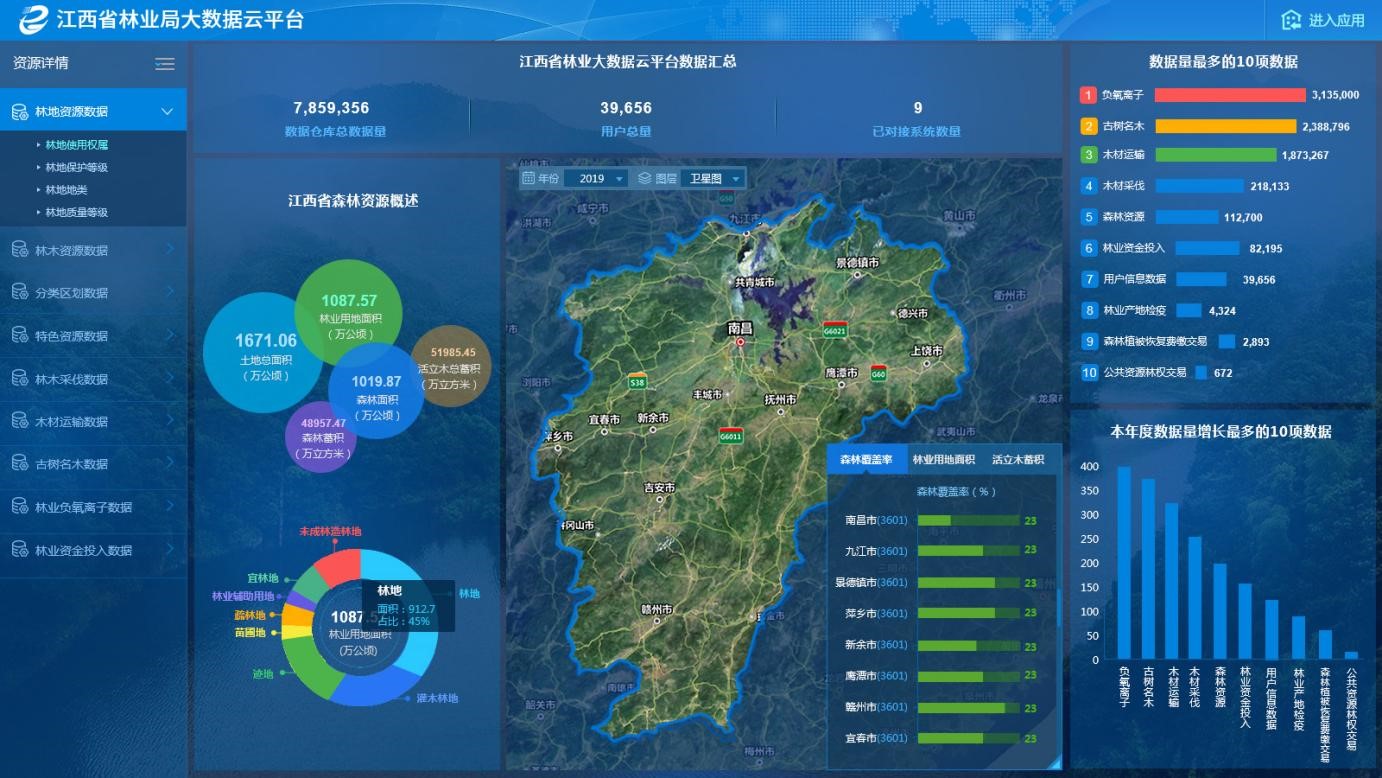Click the 九江市(3602) row label
The height and width of the screenshot is (778, 1382).
click(876, 551)
